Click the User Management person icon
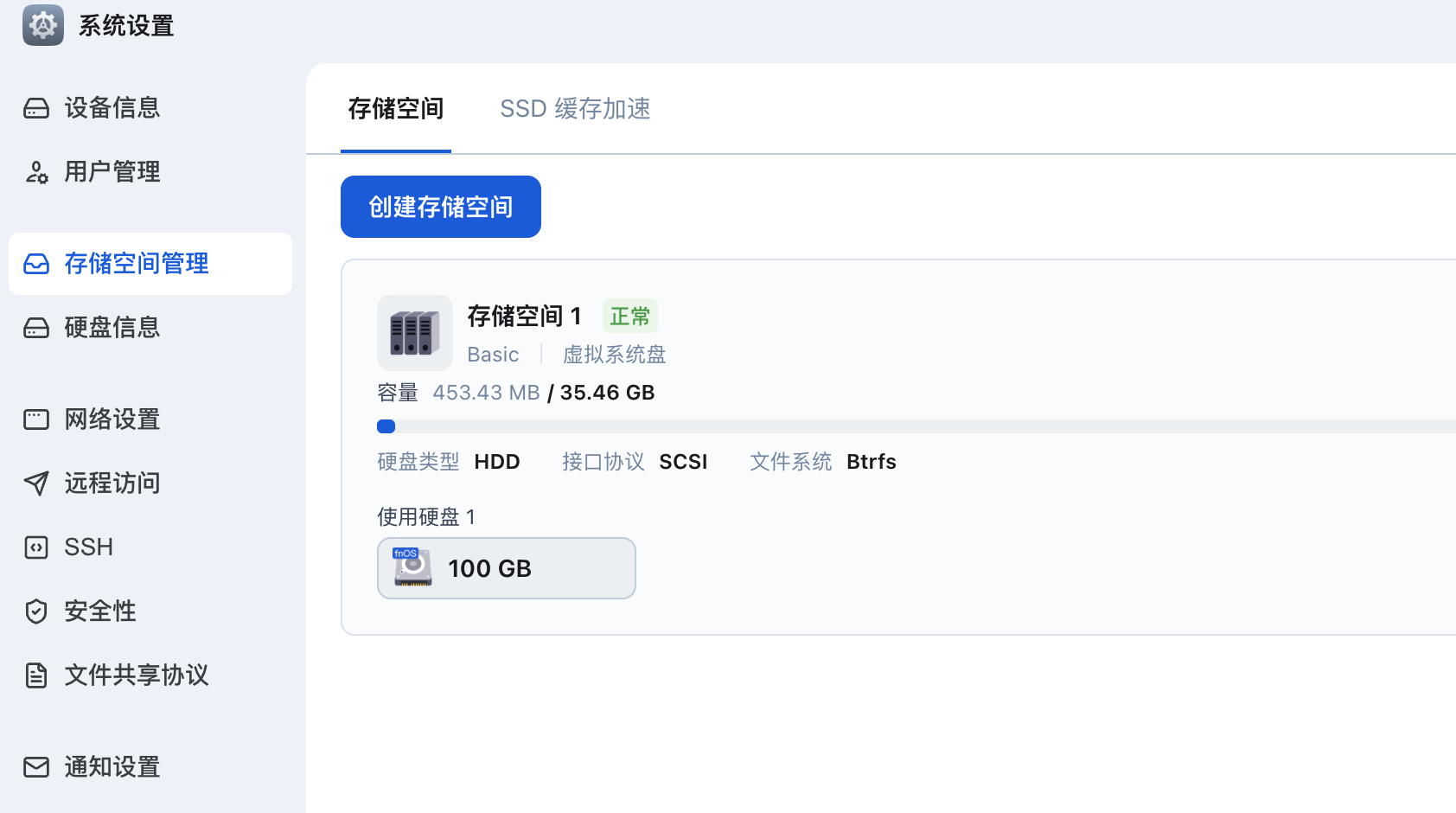This screenshot has width=1456, height=813. coord(36,172)
